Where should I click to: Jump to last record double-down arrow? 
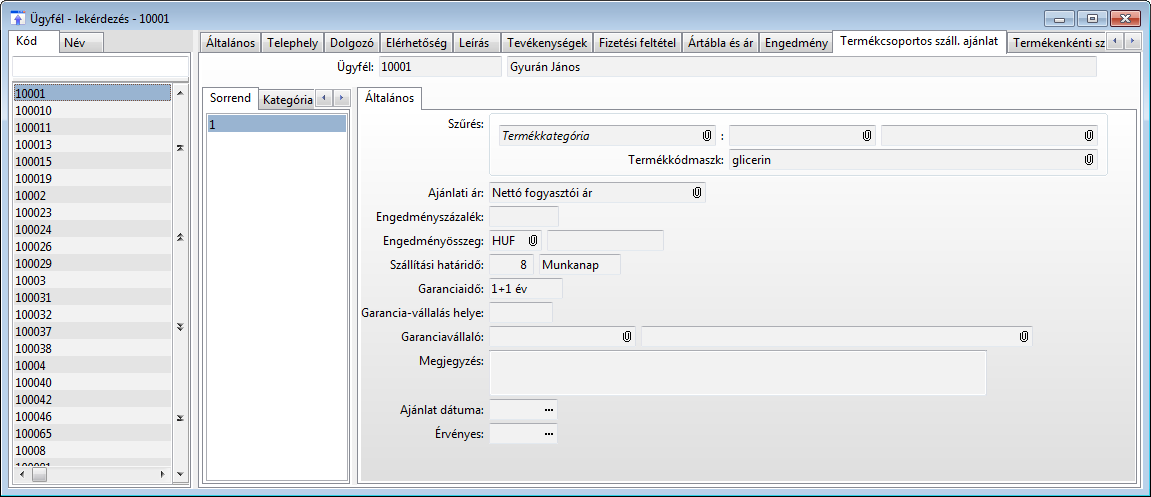(181, 418)
